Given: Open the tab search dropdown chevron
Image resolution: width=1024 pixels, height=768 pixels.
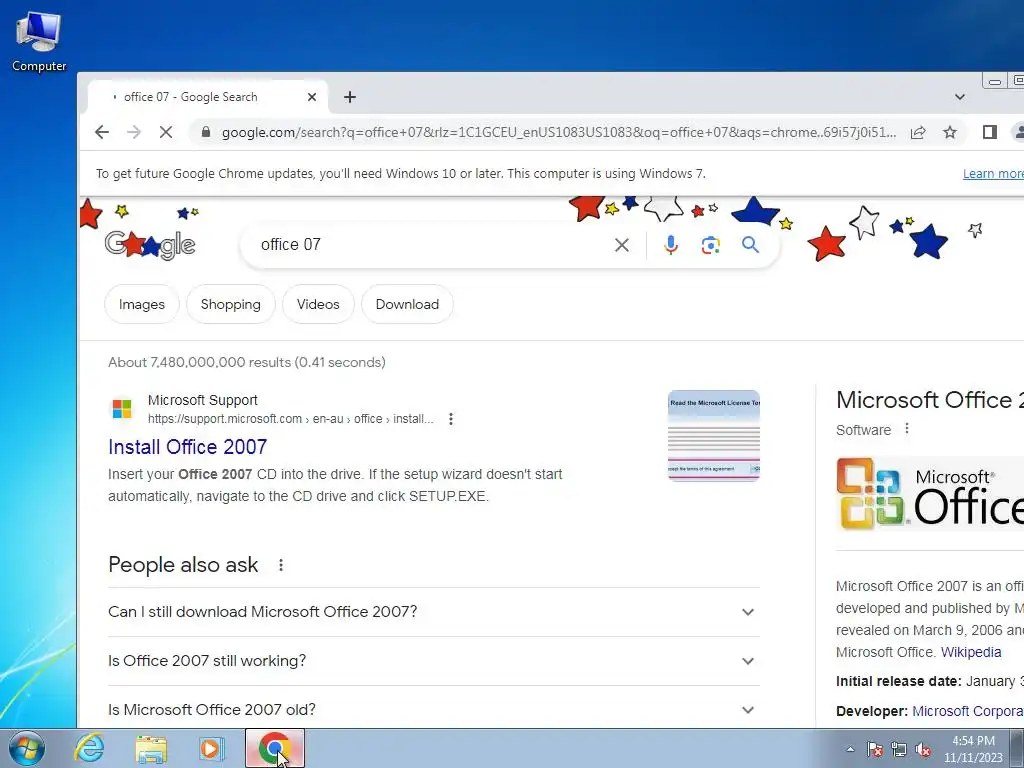Looking at the screenshot, I should [x=959, y=97].
